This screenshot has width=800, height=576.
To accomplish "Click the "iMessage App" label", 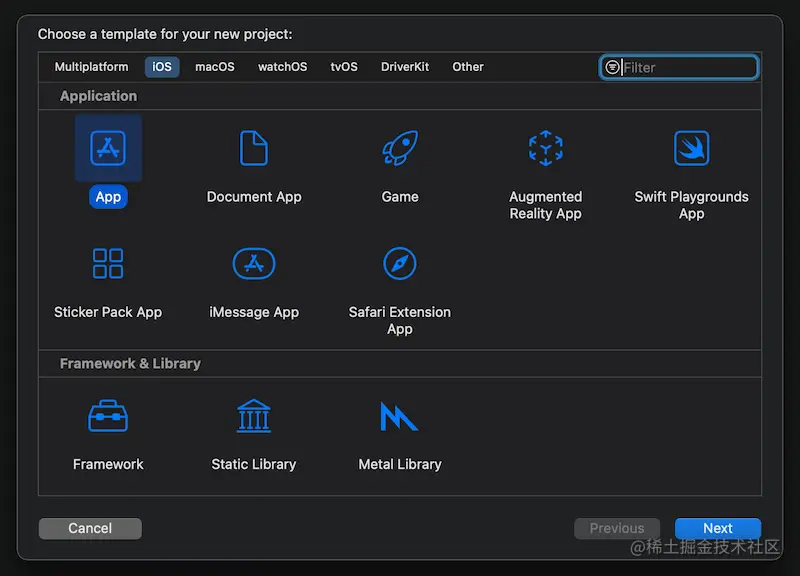I will (x=254, y=312).
